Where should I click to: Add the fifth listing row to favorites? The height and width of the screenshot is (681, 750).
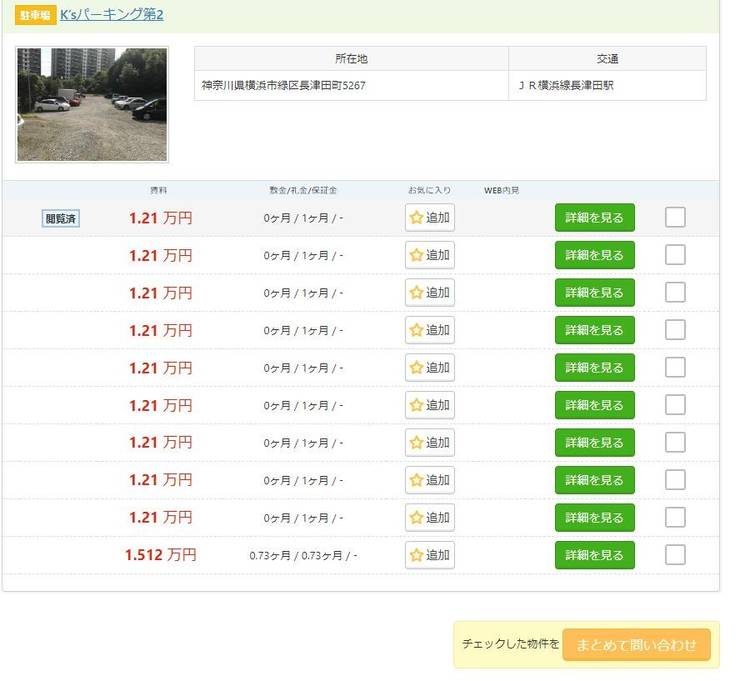(430, 368)
